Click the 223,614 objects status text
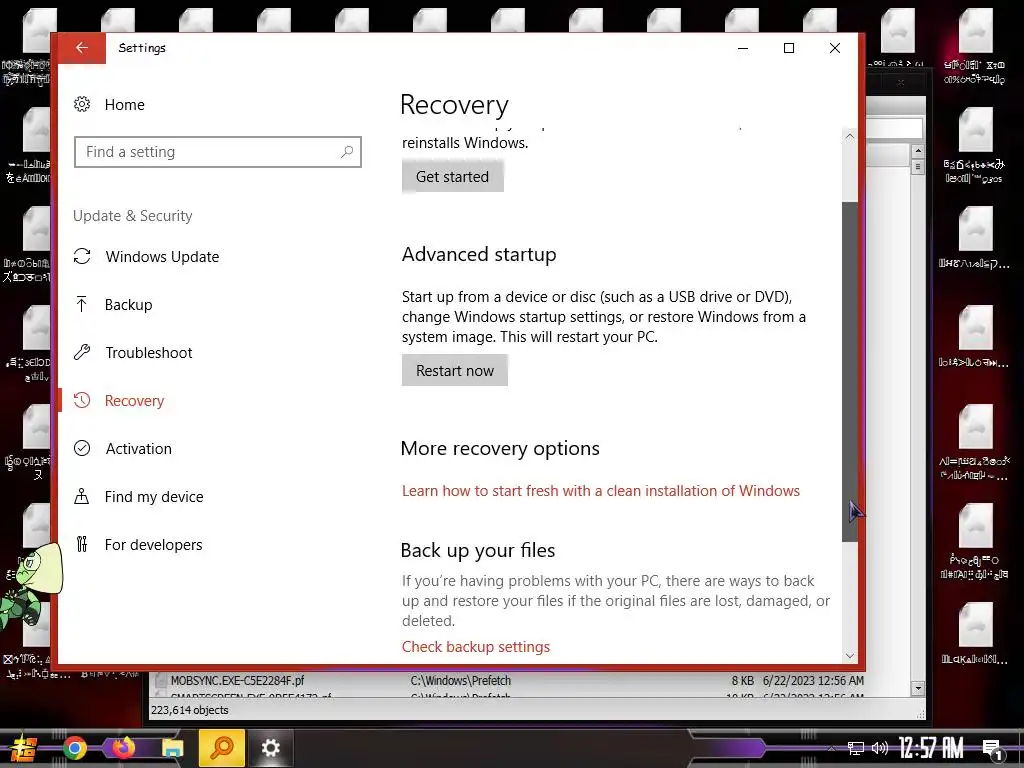 190,710
